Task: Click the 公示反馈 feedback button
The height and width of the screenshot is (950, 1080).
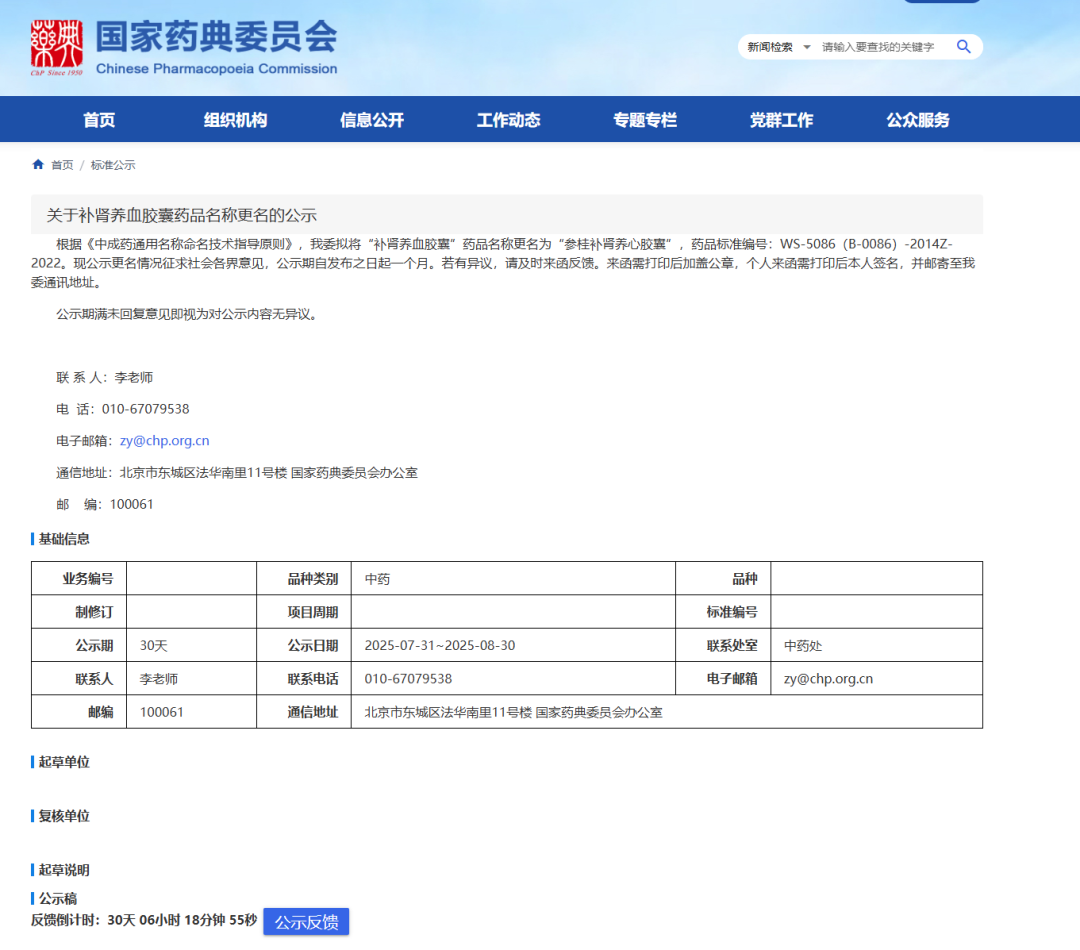Action: (306, 921)
